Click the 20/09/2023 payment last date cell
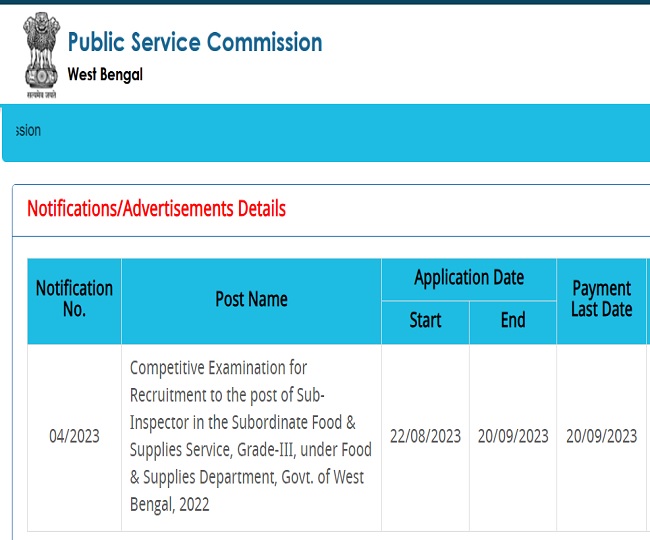The image size is (650, 540). (601, 436)
